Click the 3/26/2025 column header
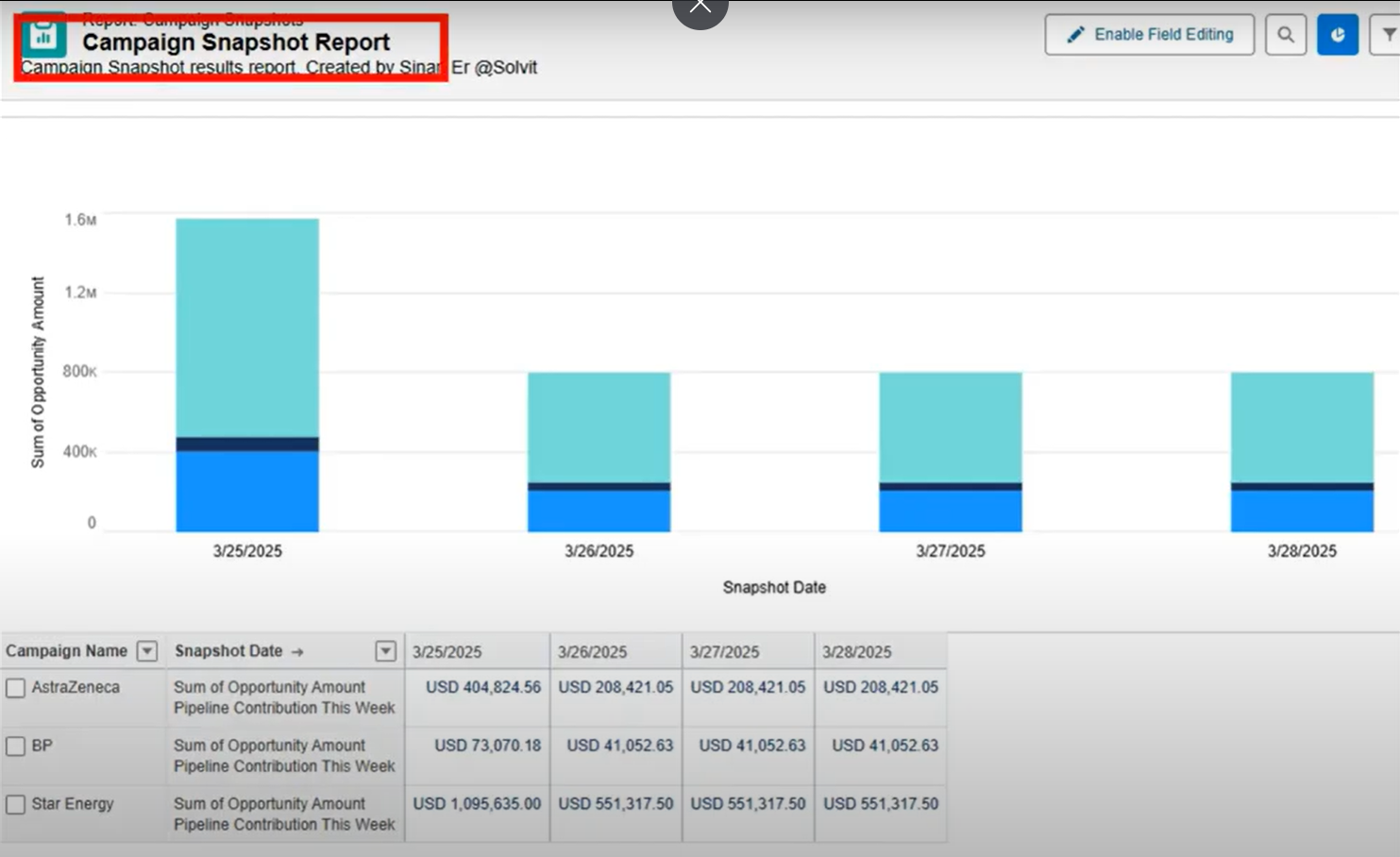The image size is (1400, 857). 592,651
